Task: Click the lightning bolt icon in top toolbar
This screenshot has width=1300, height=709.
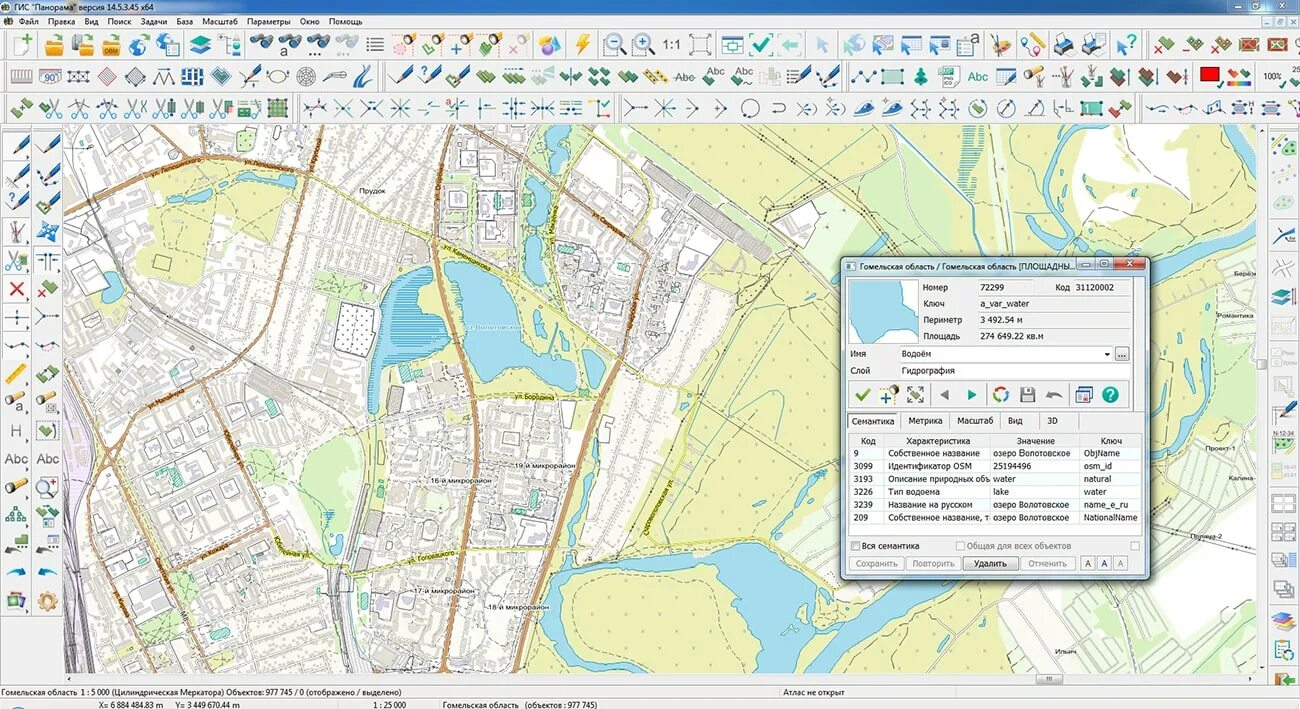Action: click(582, 44)
